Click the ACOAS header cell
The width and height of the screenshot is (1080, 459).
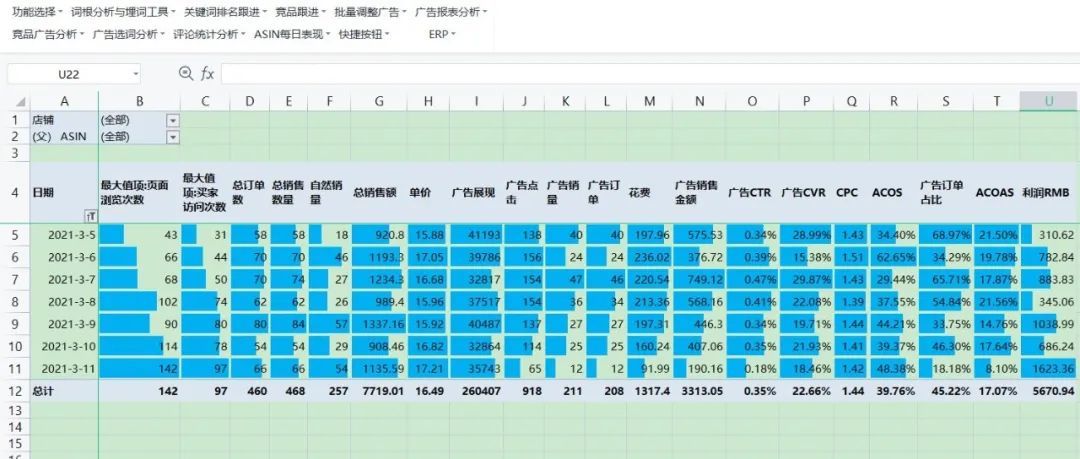click(x=997, y=193)
